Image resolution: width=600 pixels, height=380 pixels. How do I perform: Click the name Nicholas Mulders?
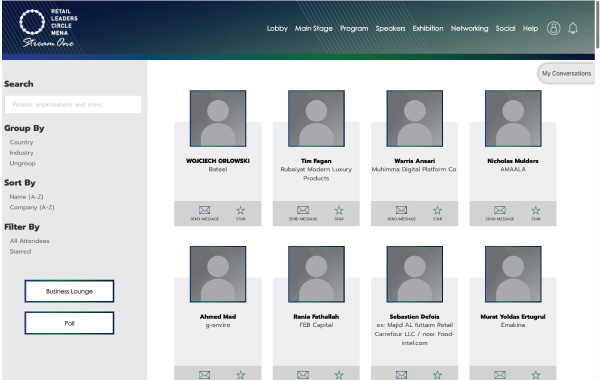click(513, 161)
